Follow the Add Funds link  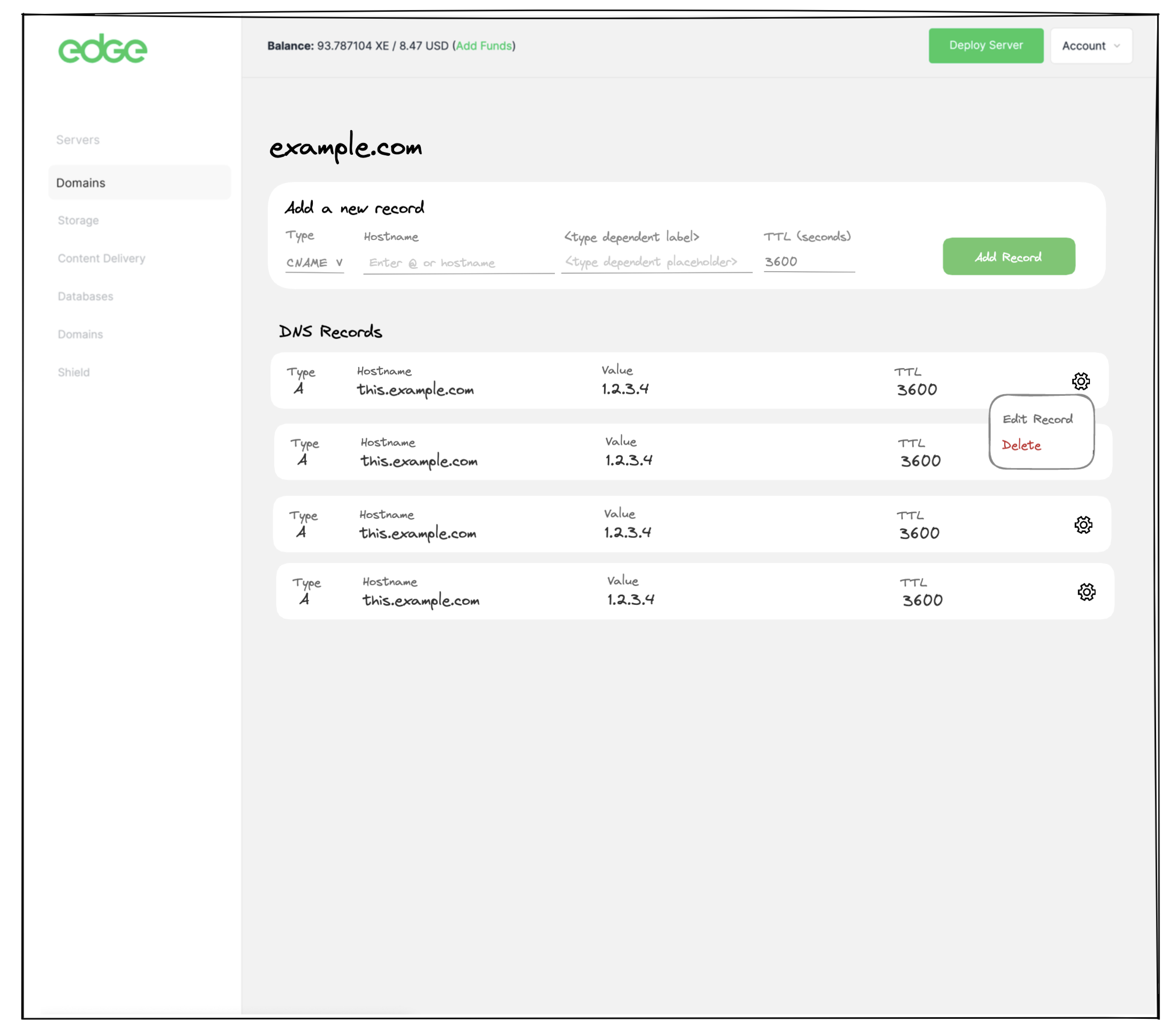click(x=484, y=46)
